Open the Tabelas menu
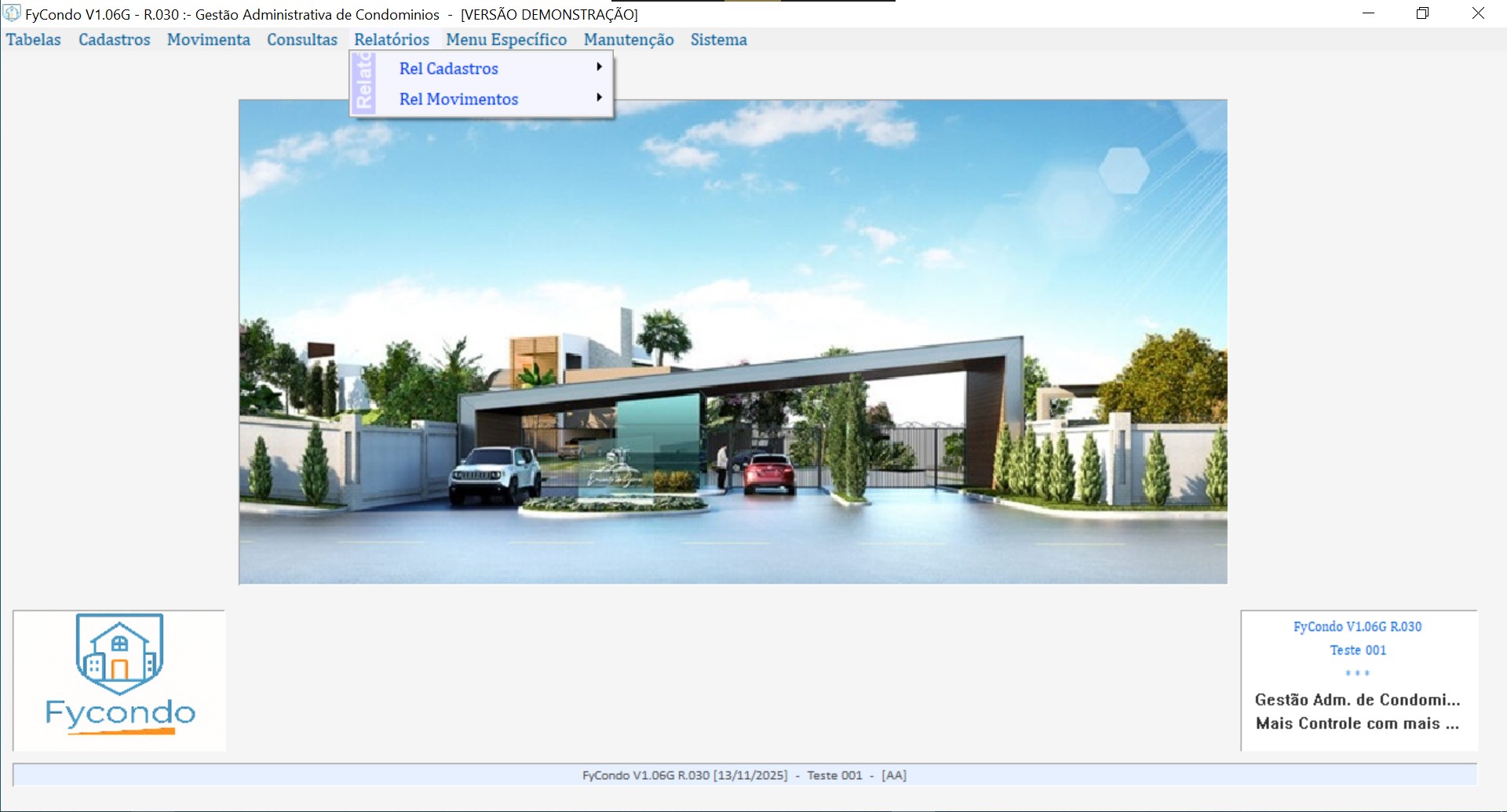Viewport: 1507px width, 812px height. coord(34,40)
